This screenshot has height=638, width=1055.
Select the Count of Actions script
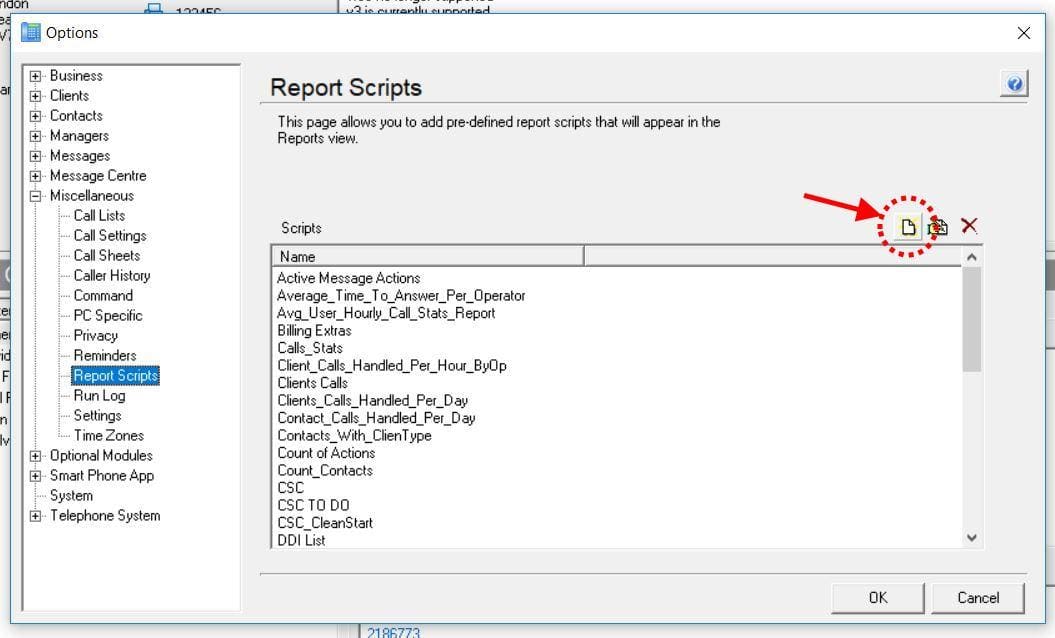tap(326, 453)
